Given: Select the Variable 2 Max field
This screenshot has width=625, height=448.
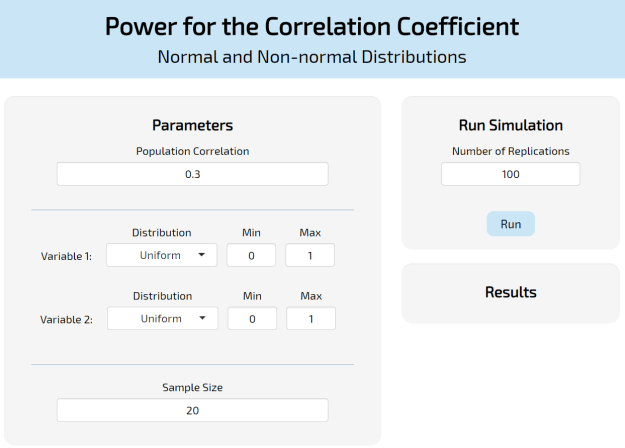Looking at the screenshot, I should pyautogui.click(x=310, y=319).
